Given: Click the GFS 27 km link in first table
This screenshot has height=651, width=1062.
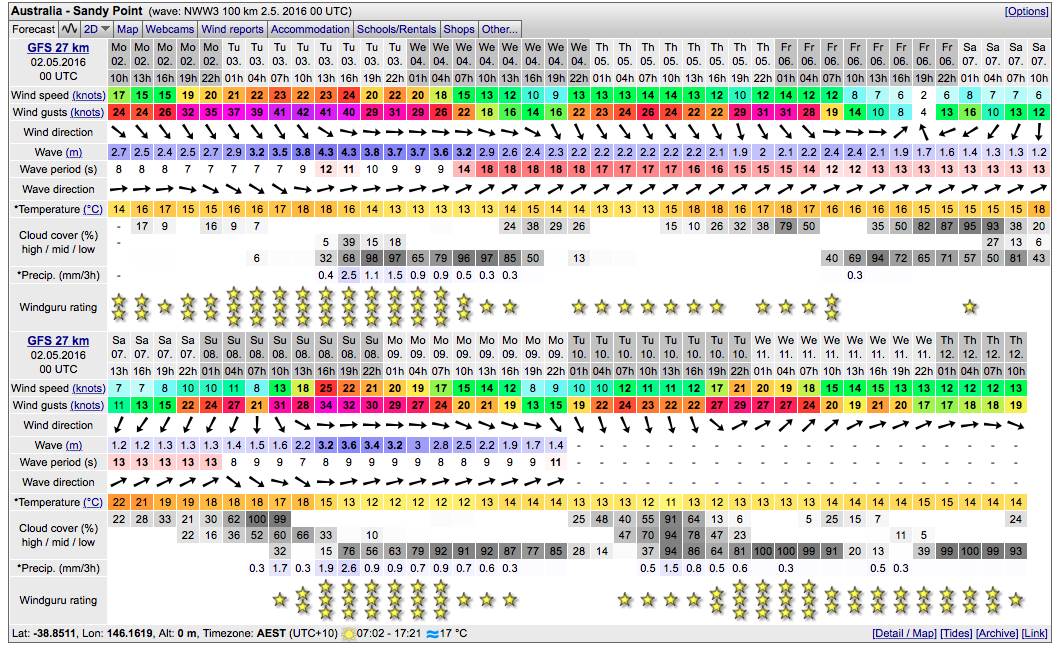Looking at the screenshot, I should (x=58, y=47).
